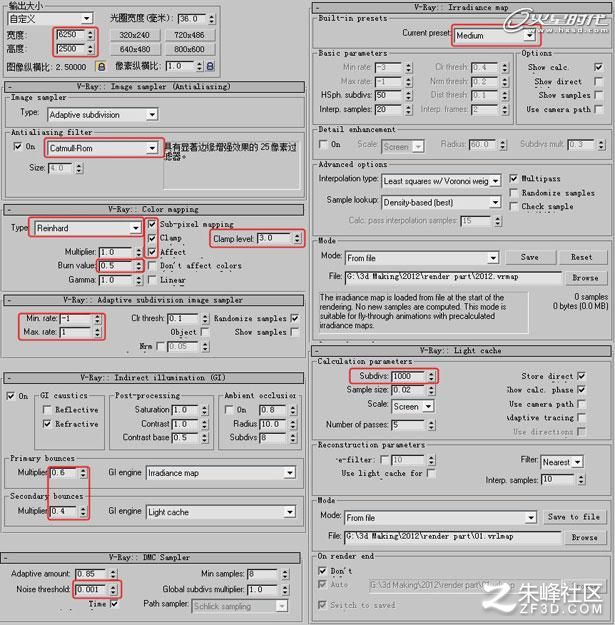Toggle Refractive GI caustics checkbox
The width and height of the screenshot is (615, 625).
[x=47, y=424]
